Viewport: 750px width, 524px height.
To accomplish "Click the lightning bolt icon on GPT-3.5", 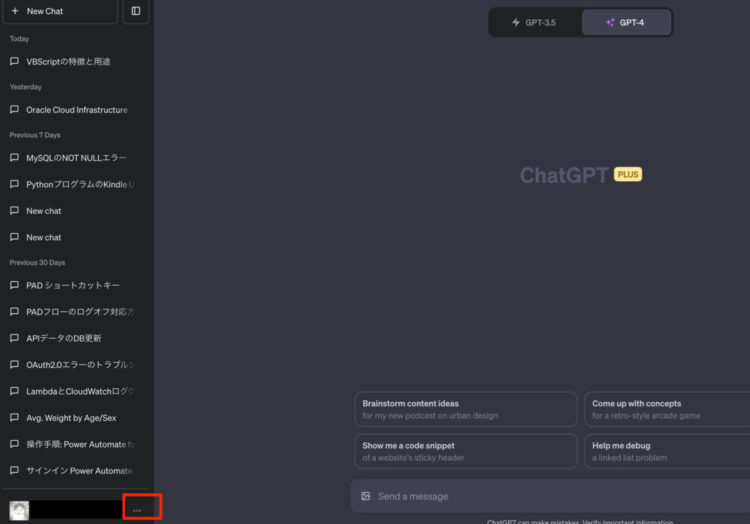I will [x=516, y=22].
